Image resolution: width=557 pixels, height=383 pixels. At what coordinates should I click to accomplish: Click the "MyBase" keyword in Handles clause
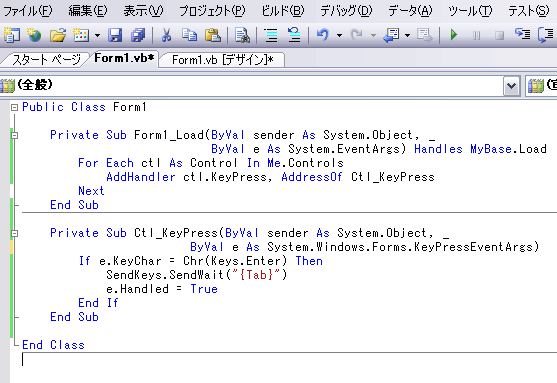pyautogui.click(x=491, y=149)
